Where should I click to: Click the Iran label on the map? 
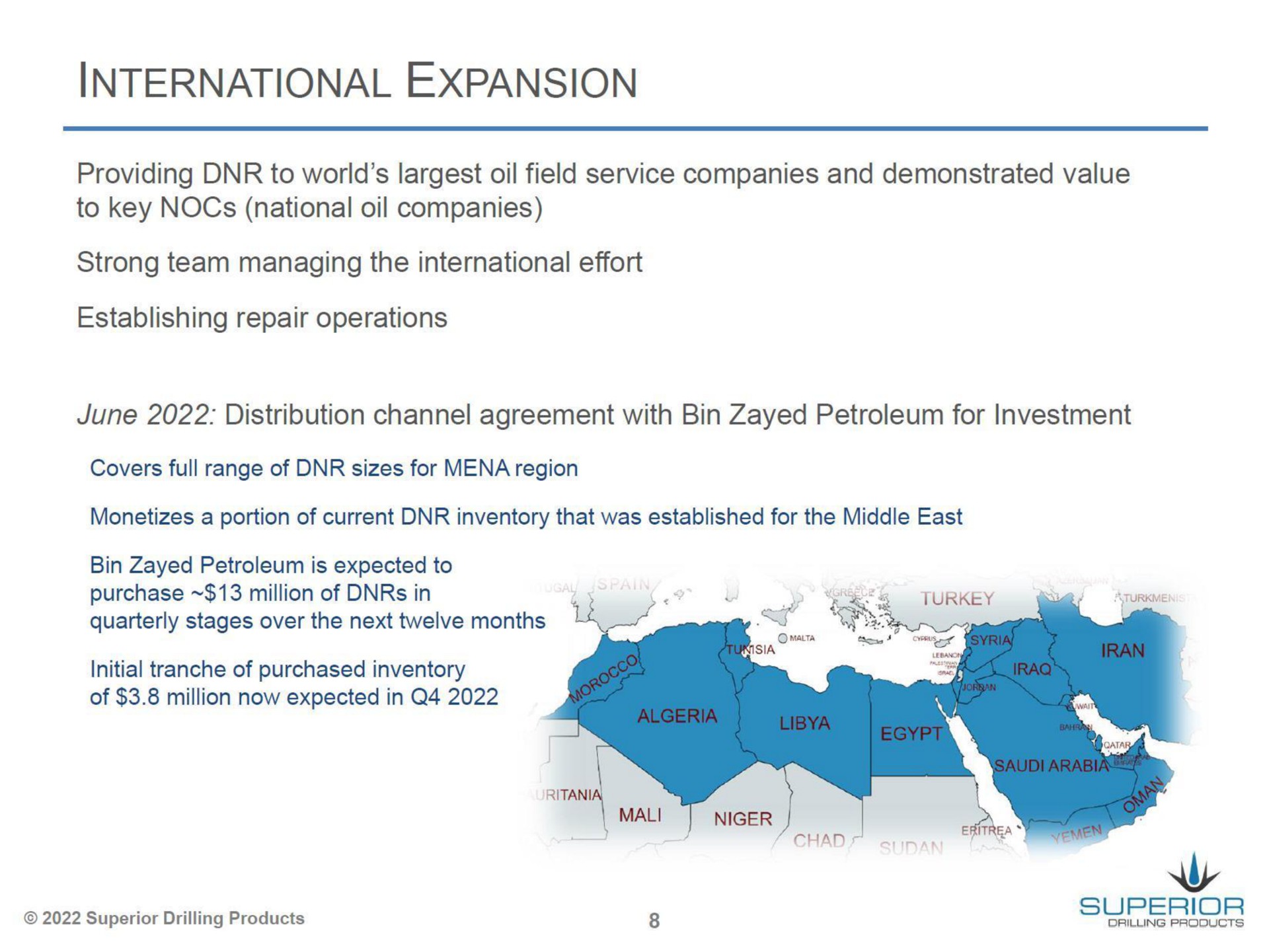click(x=1122, y=651)
